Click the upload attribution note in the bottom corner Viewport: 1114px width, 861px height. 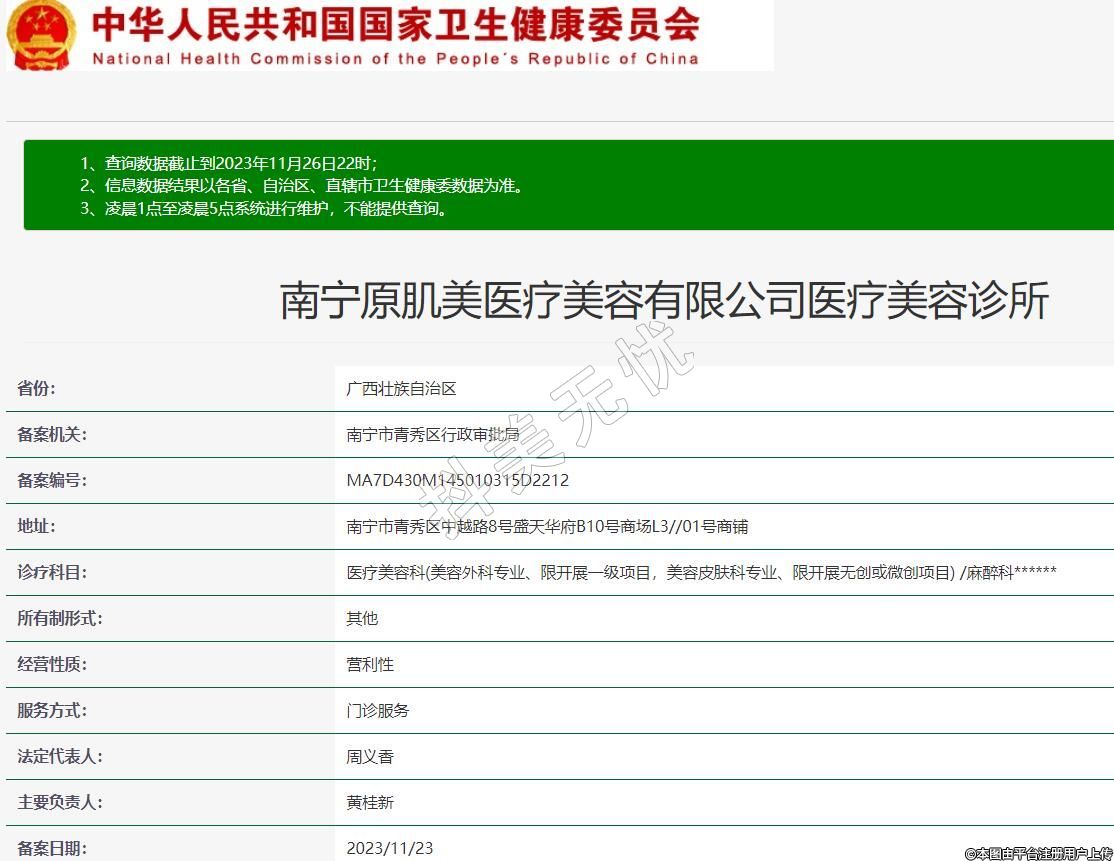[x=1038, y=853]
